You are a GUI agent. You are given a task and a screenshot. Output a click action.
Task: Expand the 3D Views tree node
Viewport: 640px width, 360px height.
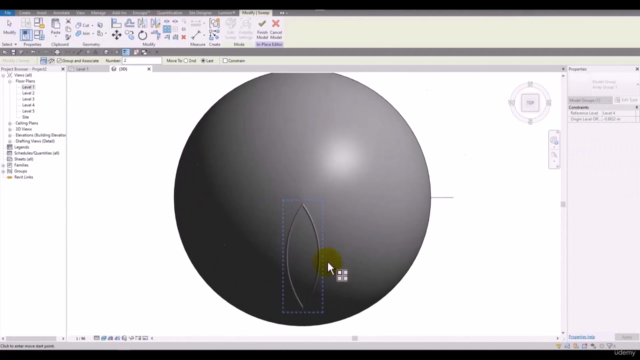[10, 129]
